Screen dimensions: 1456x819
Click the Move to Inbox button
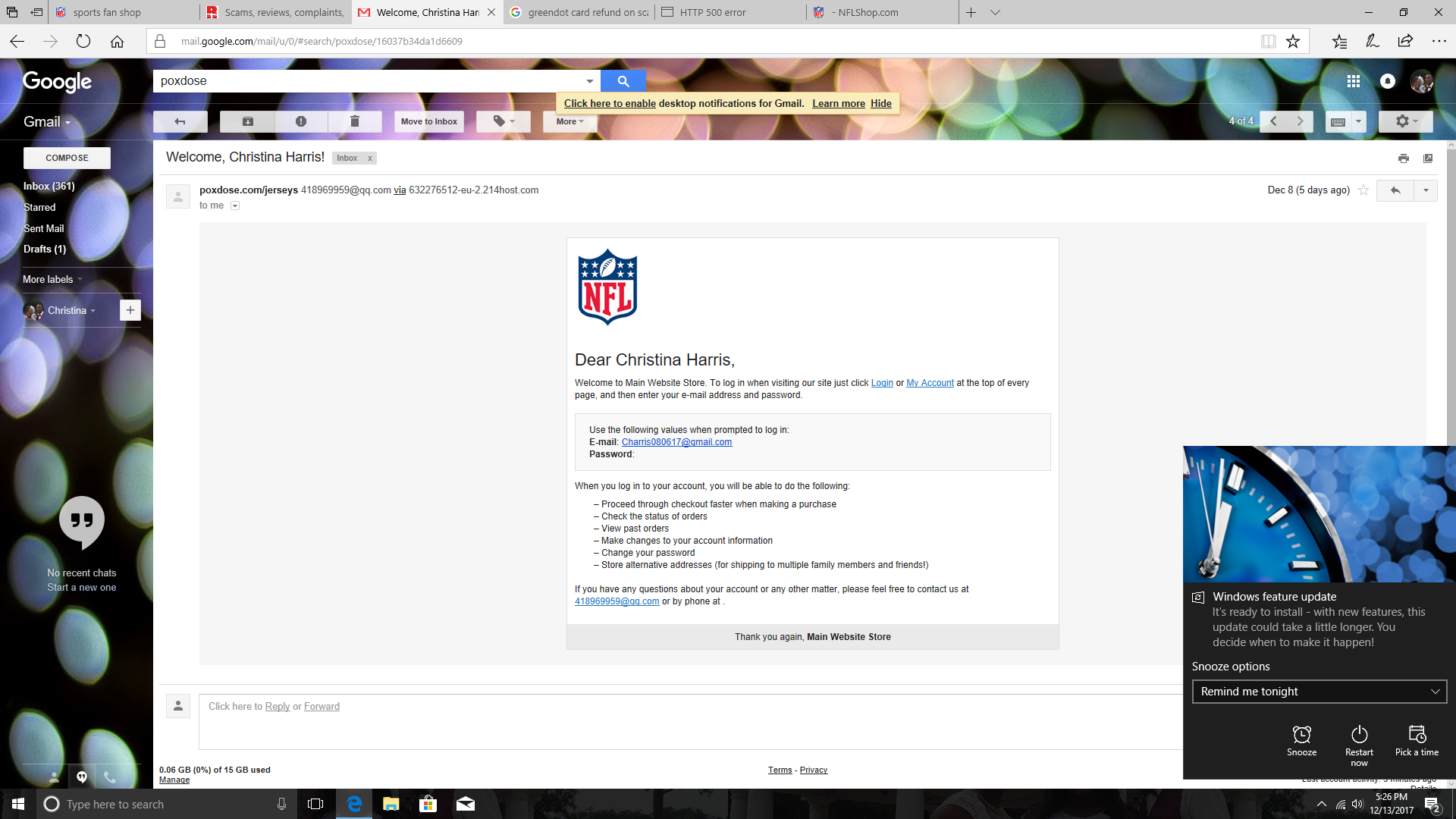coord(429,121)
